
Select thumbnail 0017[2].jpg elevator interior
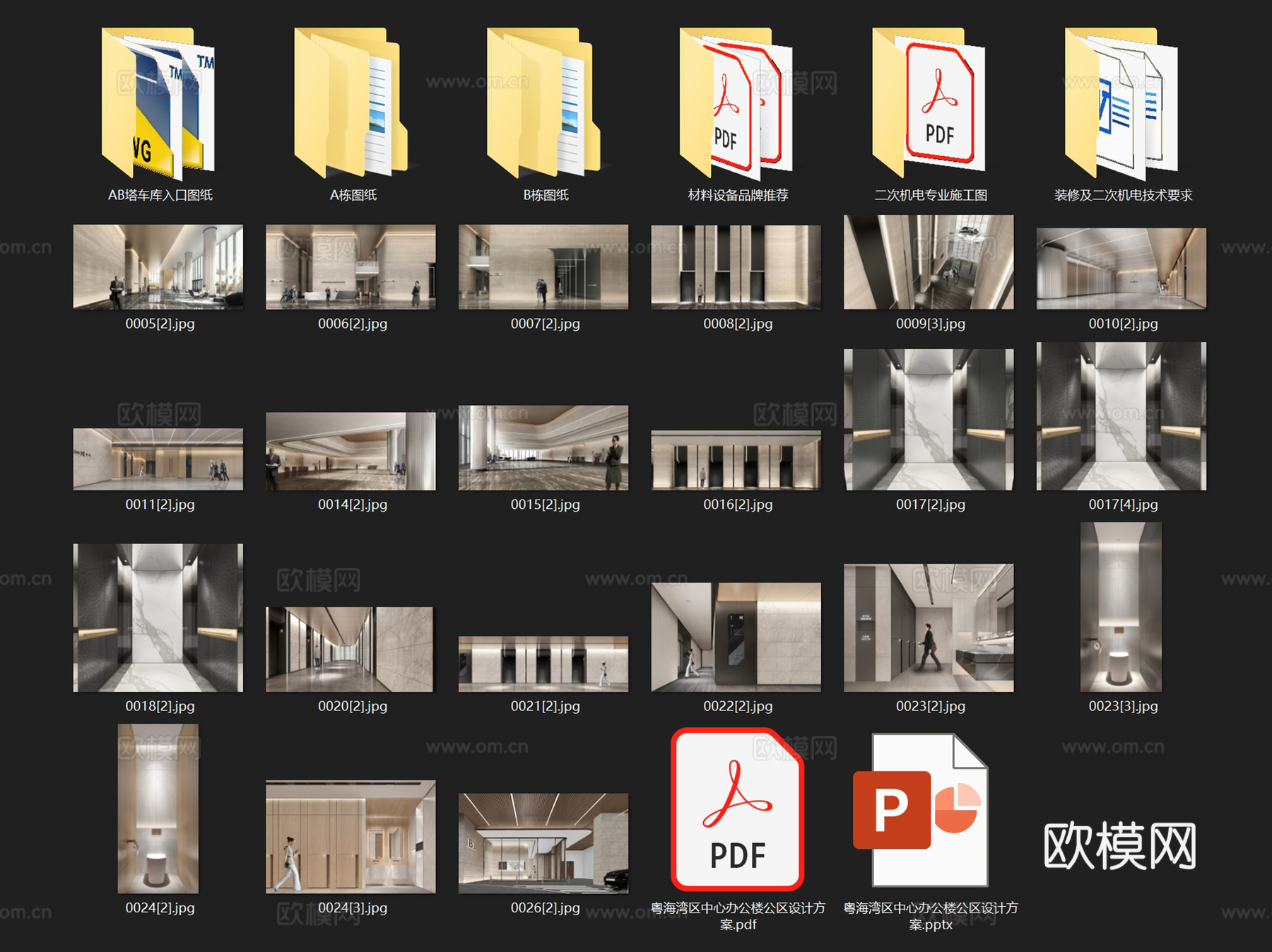pyautogui.click(x=929, y=420)
